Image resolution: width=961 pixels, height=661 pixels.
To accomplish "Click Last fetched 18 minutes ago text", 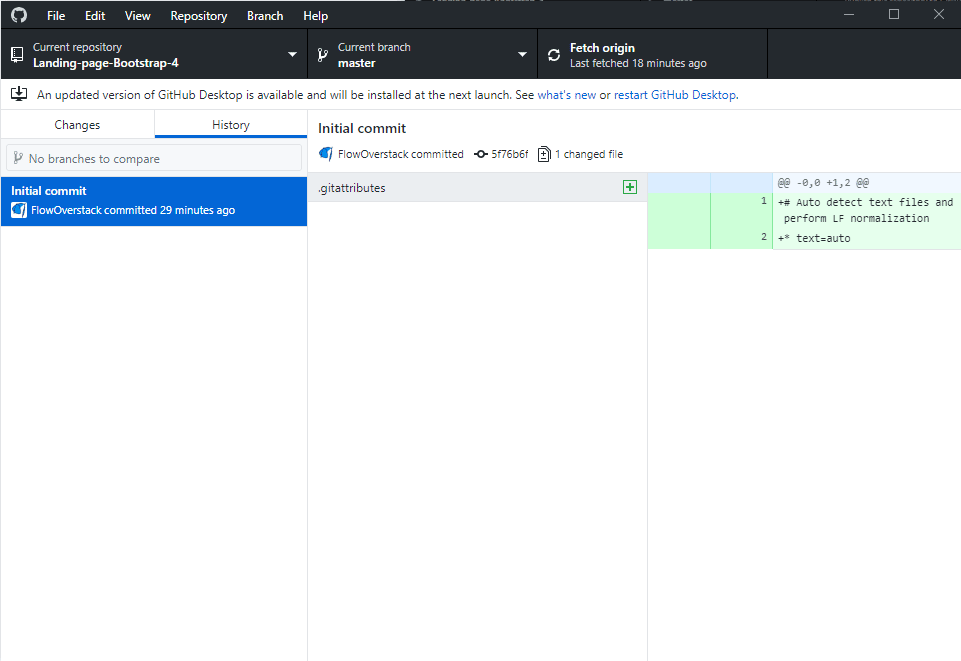I will (x=638, y=63).
